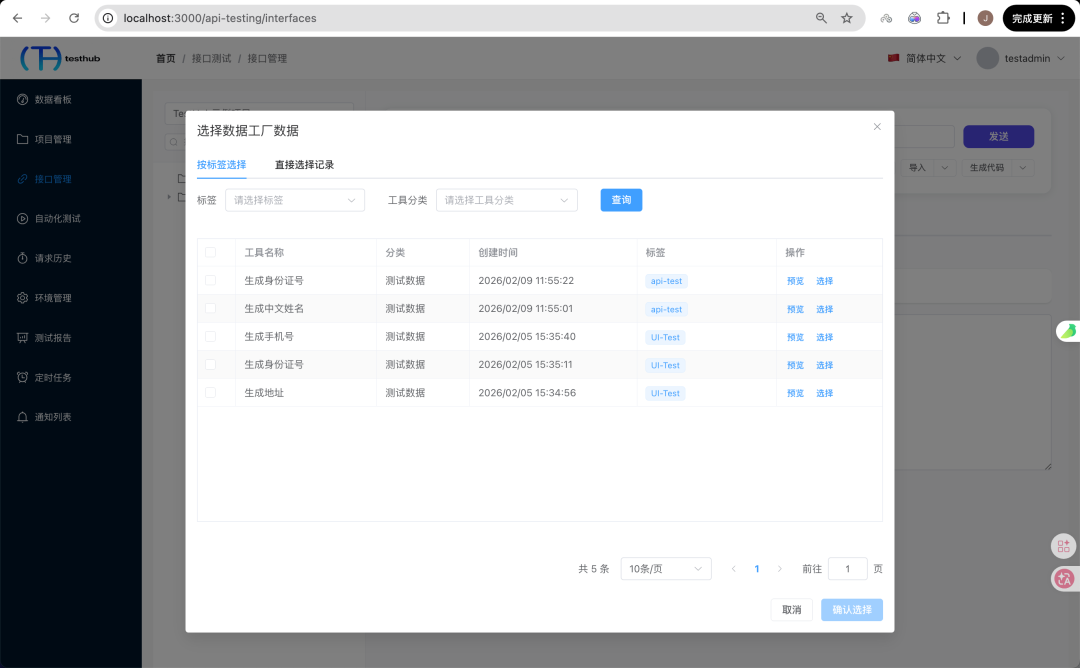Switch to the 按标签选择 tab
Viewport: 1080px width, 668px height.
click(221, 165)
